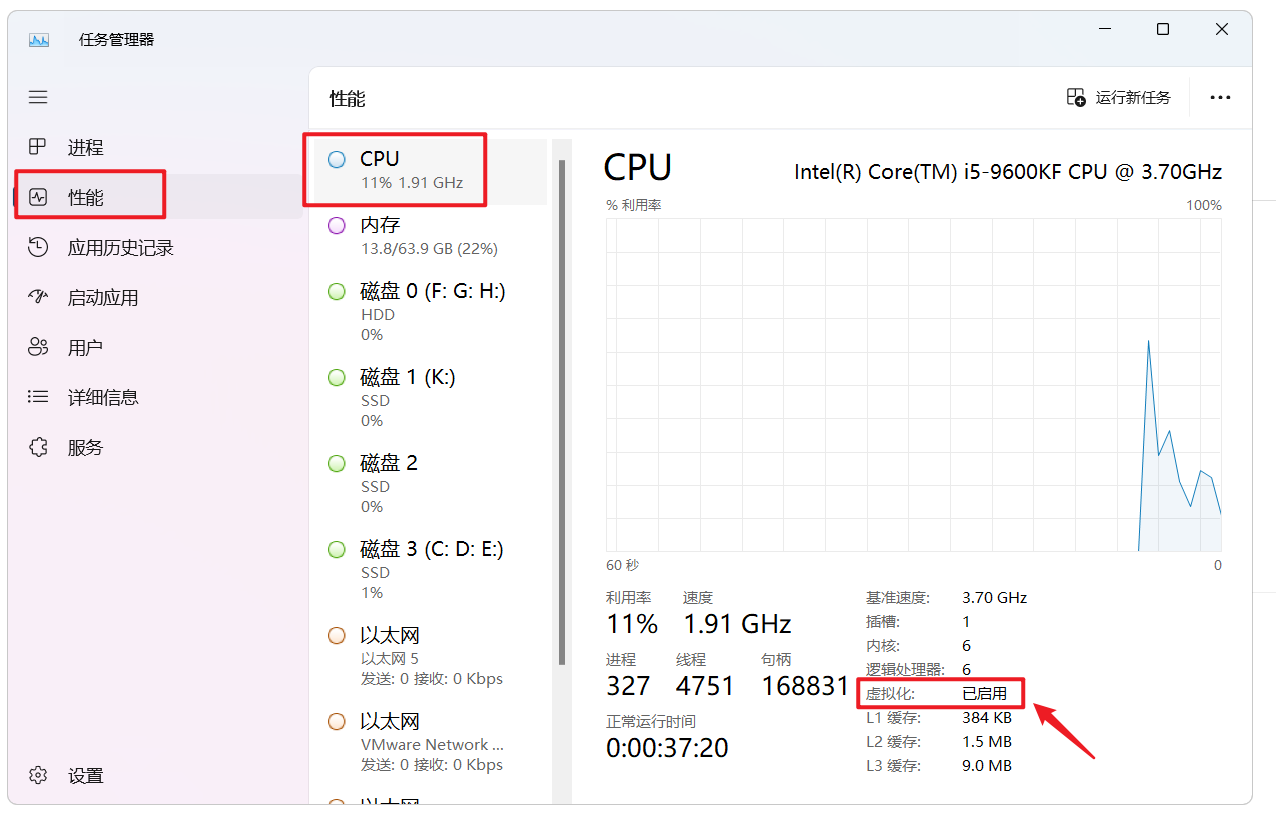Select 磁盘 0 (F: G: H:) entry

pos(430,312)
